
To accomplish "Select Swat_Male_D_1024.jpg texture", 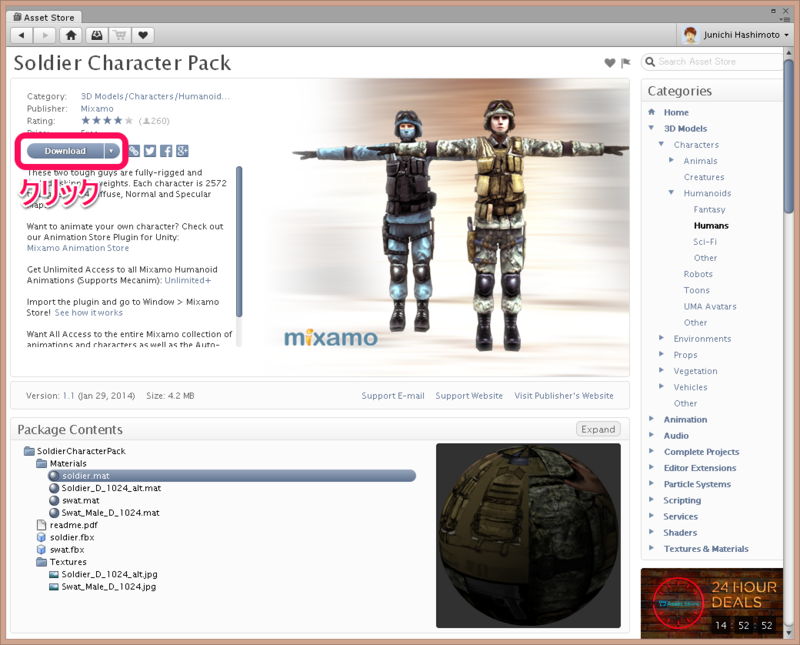I will [103, 587].
